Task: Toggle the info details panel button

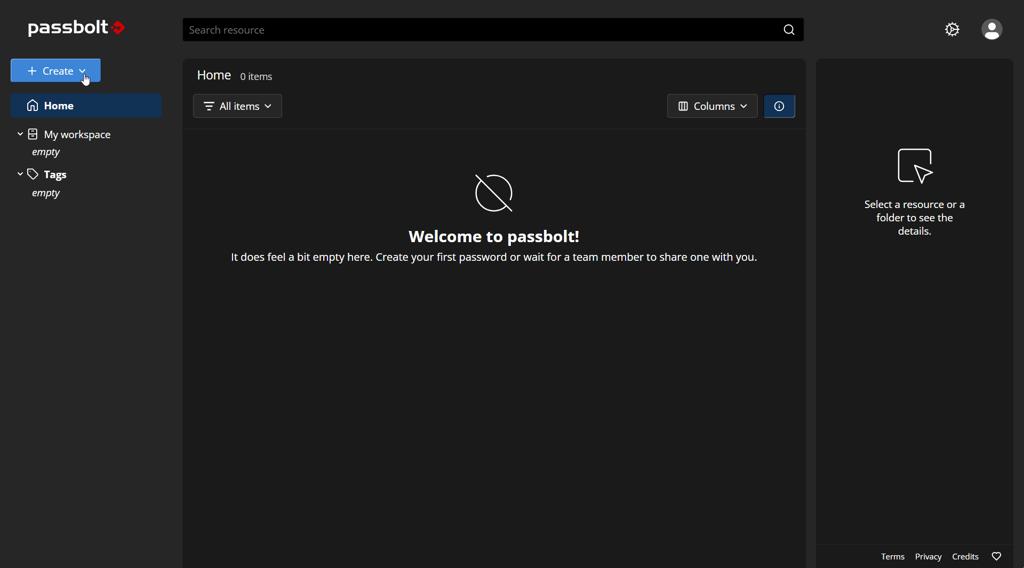Action: 779,106
